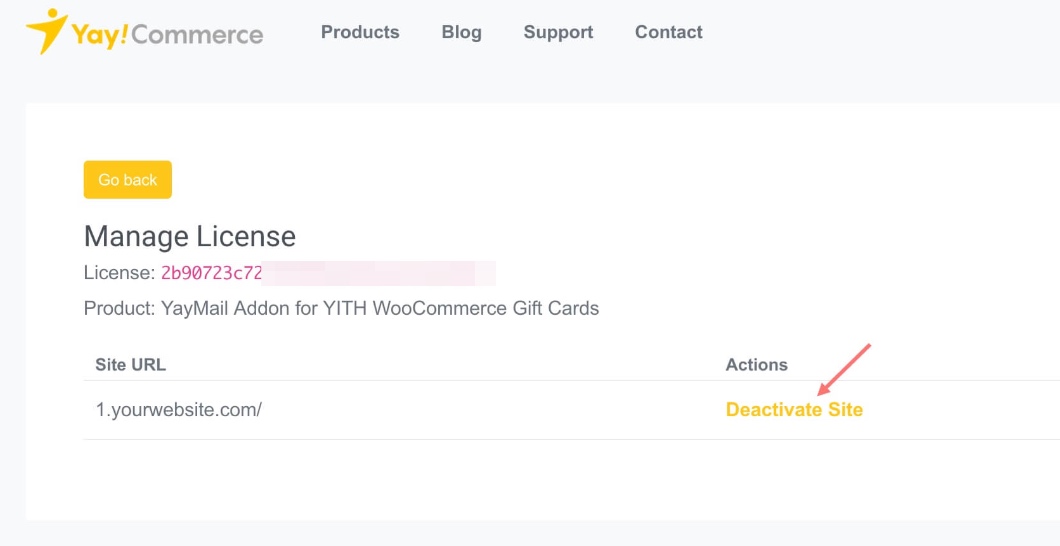Select the license key 2b90723c72
Viewport: 1060px width, 546px height.
[x=211, y=273]
